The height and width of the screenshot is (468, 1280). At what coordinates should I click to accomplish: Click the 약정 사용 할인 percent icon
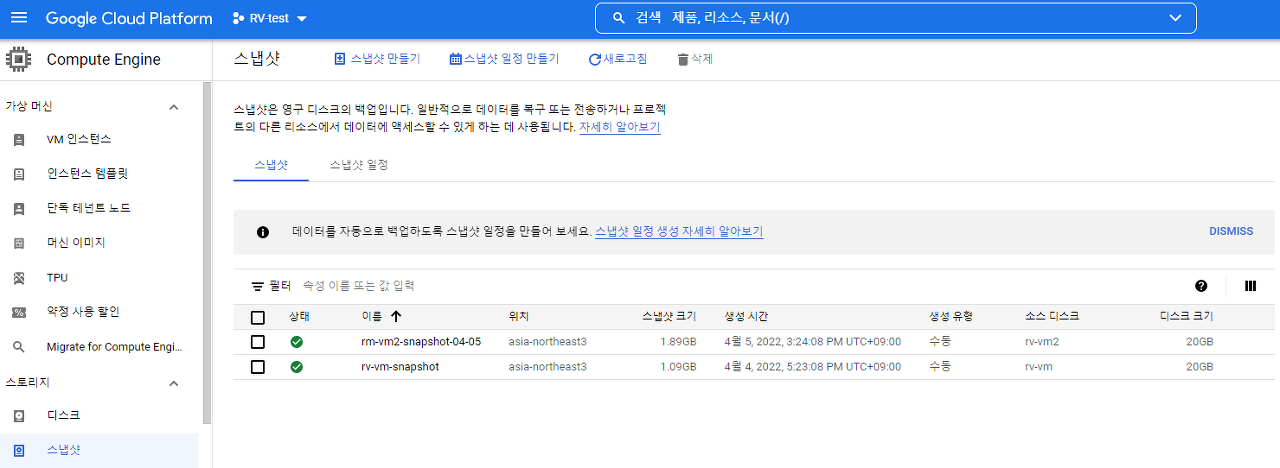click(18, 312)
